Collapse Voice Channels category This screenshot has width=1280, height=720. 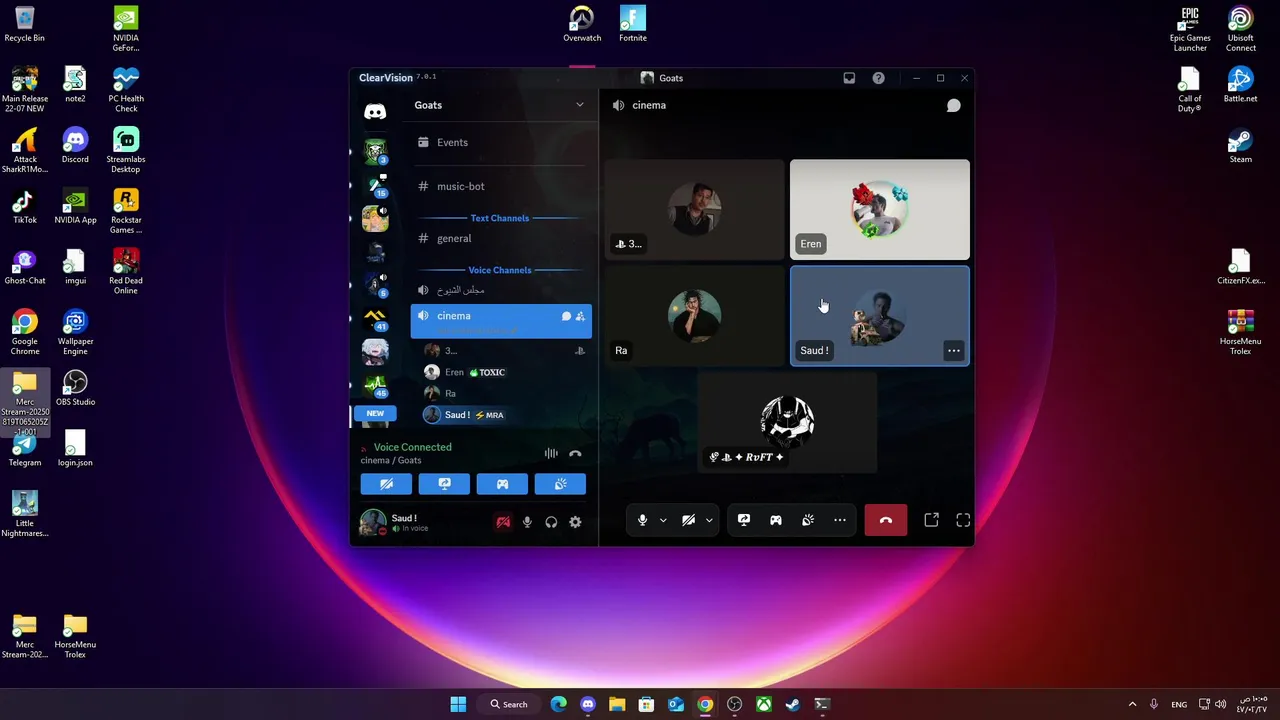pyautogui.click(x=500, y=270)
